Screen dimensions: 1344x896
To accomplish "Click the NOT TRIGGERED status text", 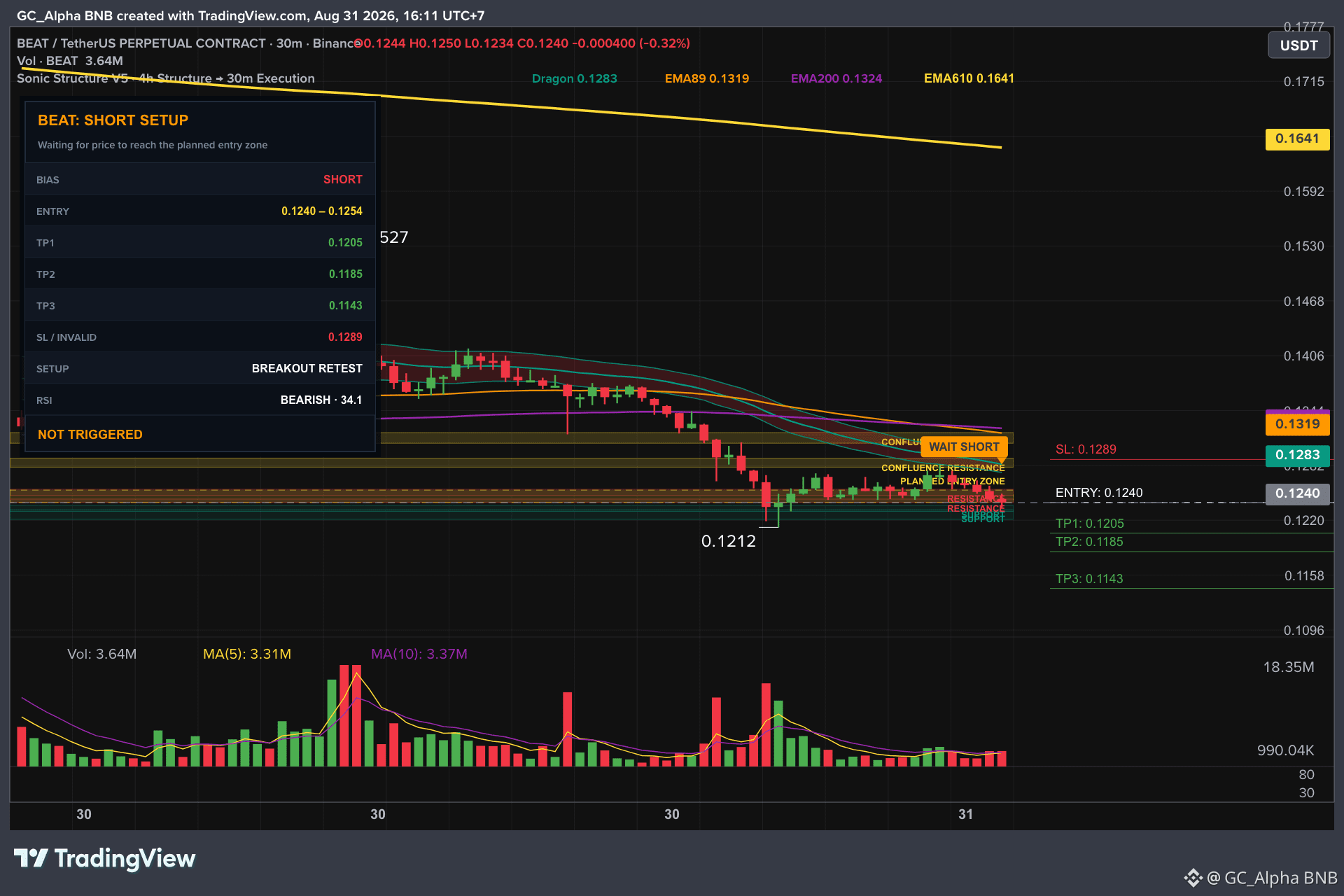I will point(90,435).
